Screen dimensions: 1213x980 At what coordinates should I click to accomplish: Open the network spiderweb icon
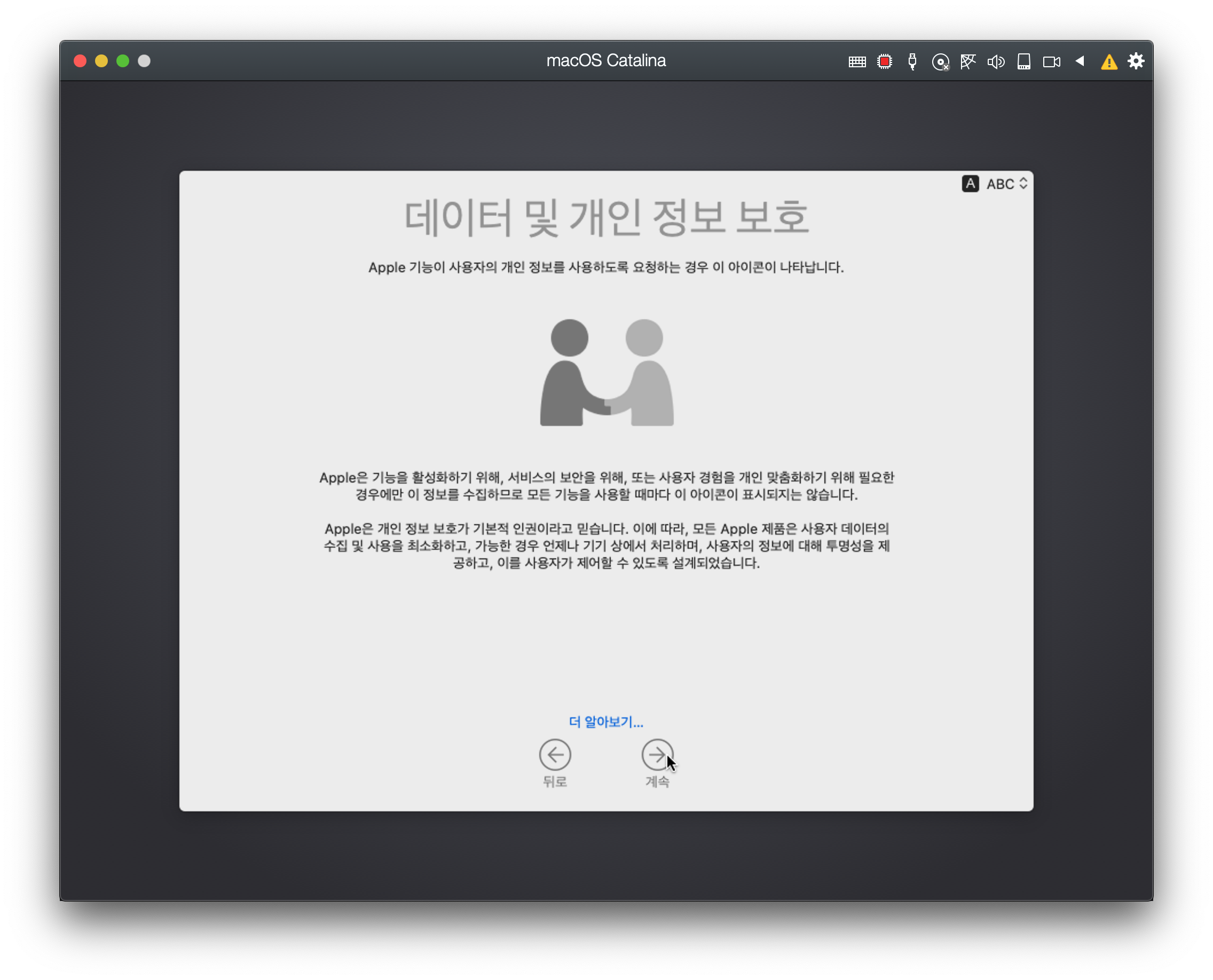point(968,61)
